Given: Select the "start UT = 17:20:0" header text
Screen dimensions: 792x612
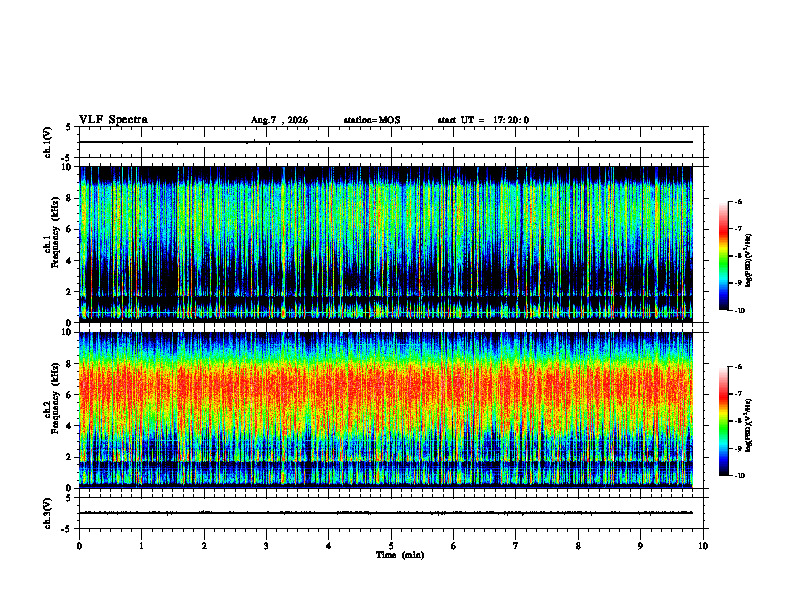Looking at the screenshot, I should tap(483, 120).
